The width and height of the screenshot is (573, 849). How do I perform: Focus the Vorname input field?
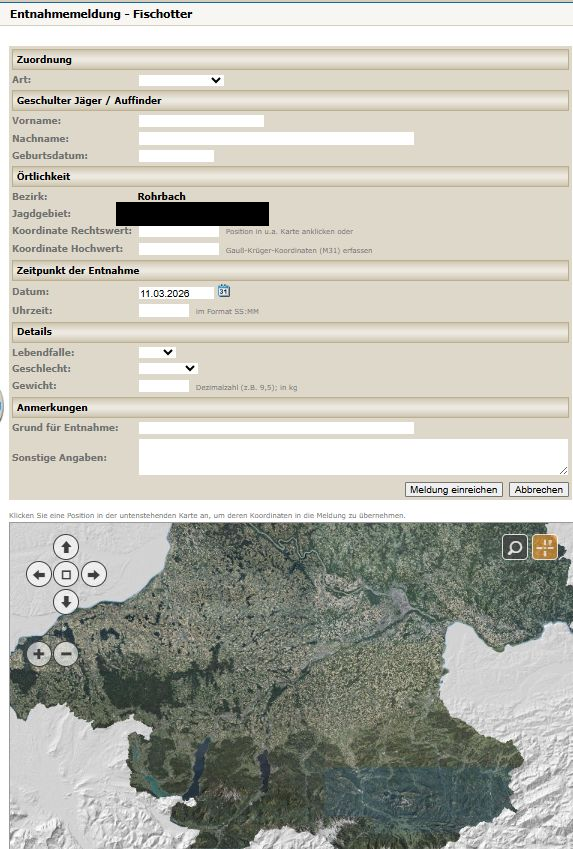pyautogui.click(x=201, y=121)
